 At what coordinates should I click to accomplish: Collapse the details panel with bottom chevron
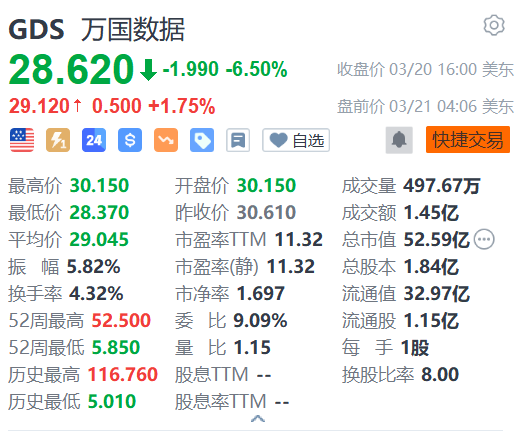click(x=258, y=419)
